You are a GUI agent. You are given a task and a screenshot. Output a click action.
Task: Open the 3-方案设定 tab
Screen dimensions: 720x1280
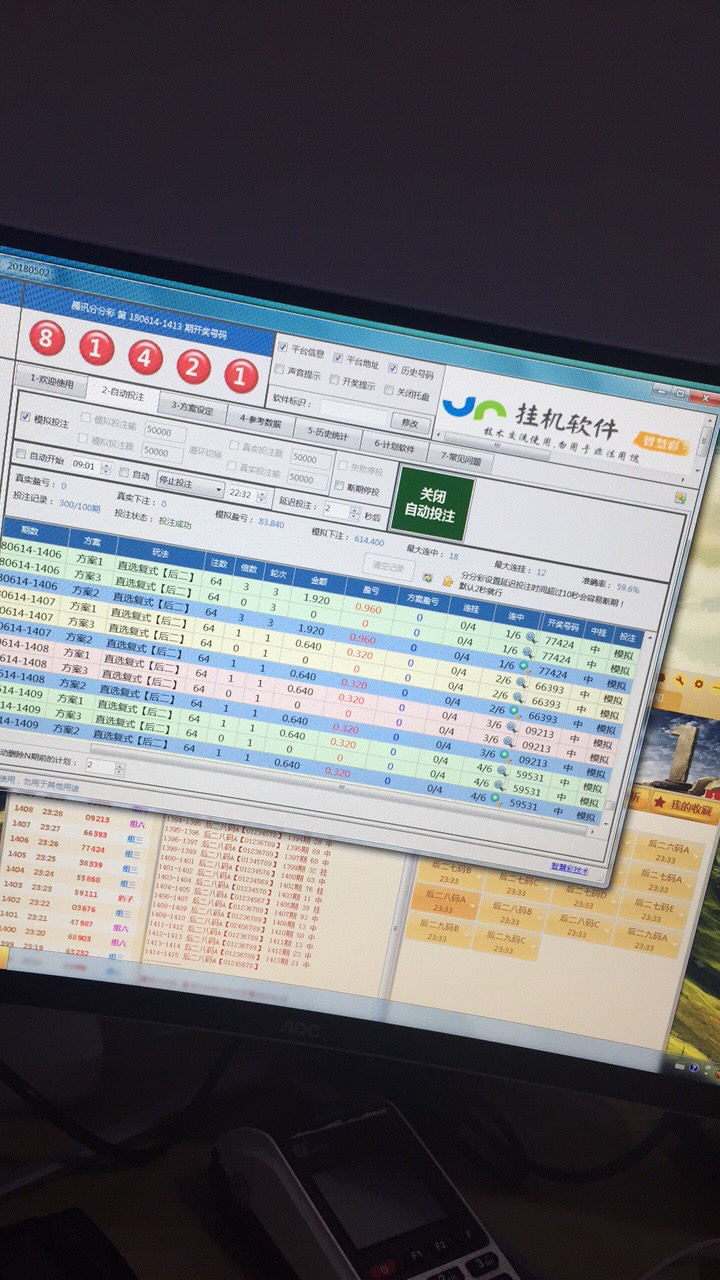[191, 408]
